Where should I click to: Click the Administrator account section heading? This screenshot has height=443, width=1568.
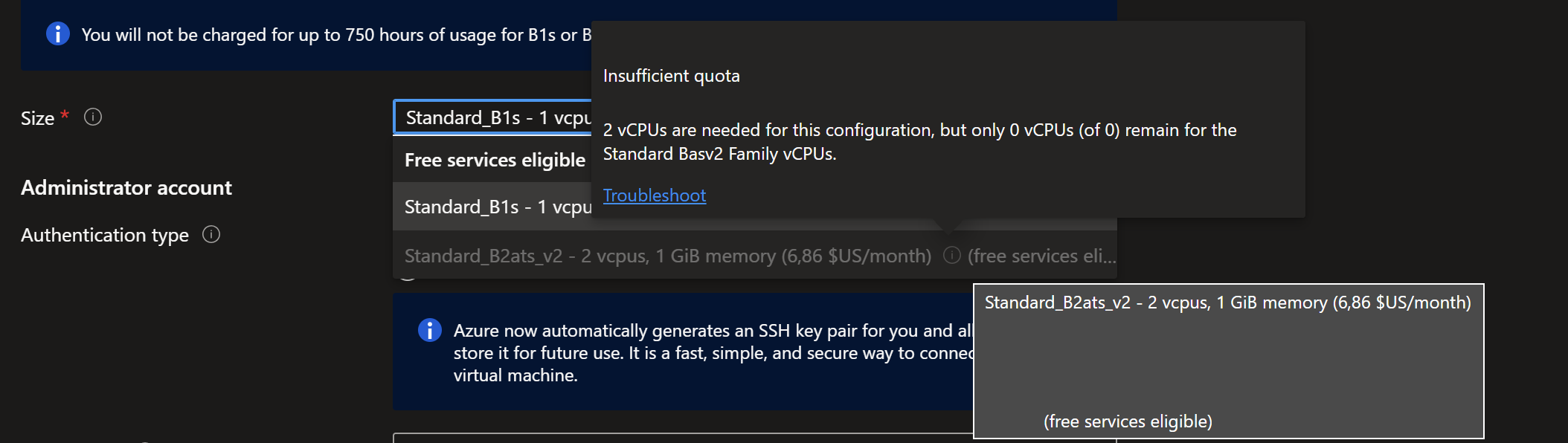point(126,187)
